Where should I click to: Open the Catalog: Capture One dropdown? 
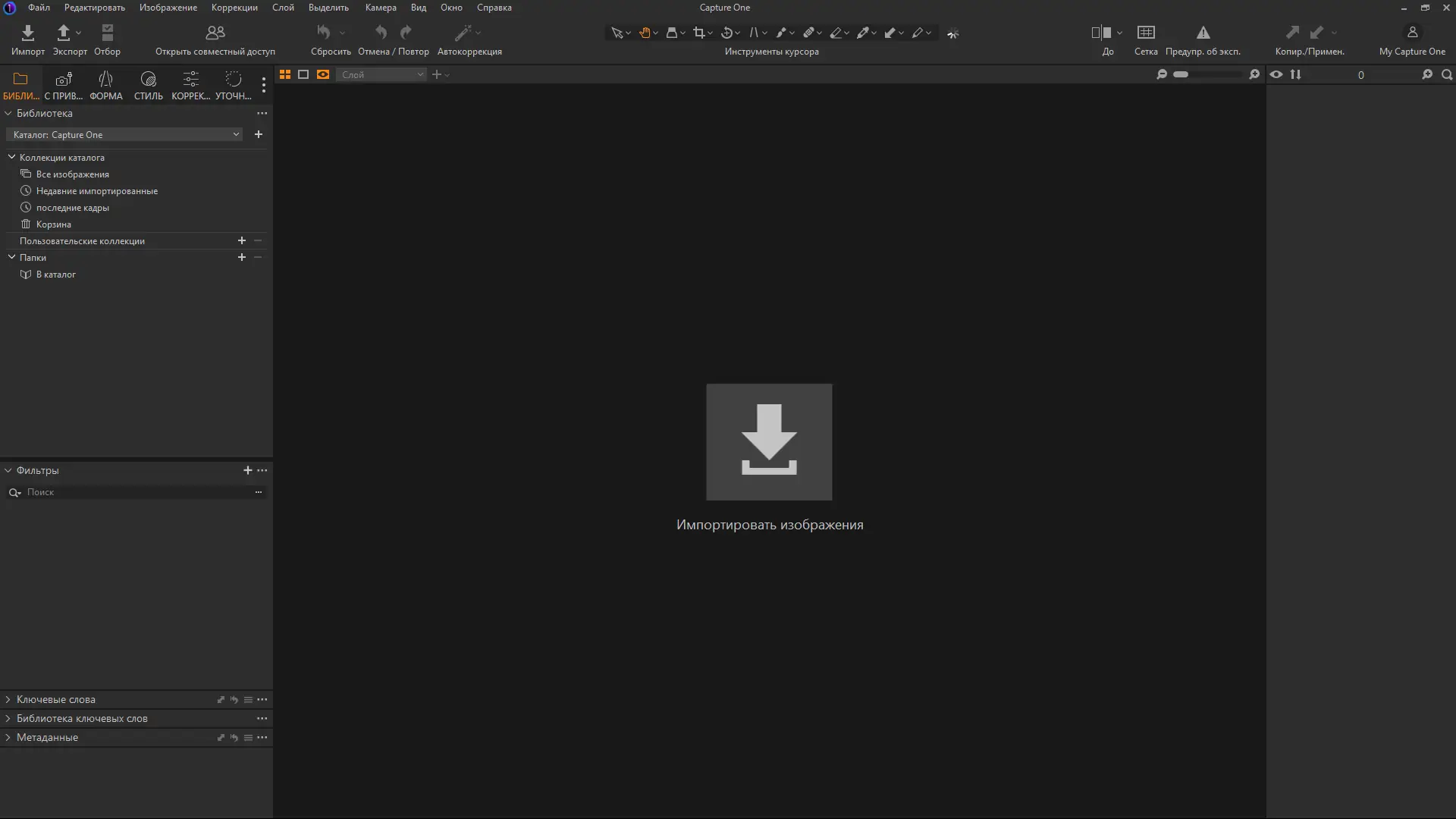tap(125, 135)
